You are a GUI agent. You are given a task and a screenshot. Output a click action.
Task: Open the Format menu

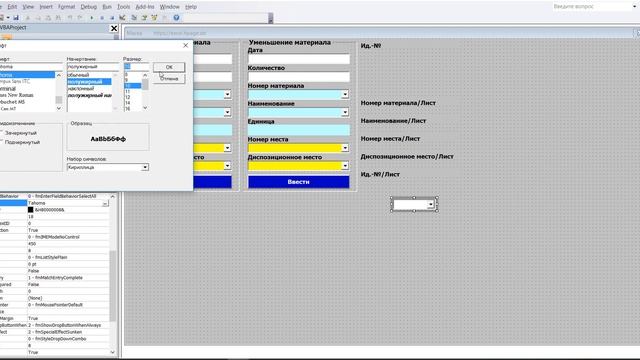coord(66,7)
